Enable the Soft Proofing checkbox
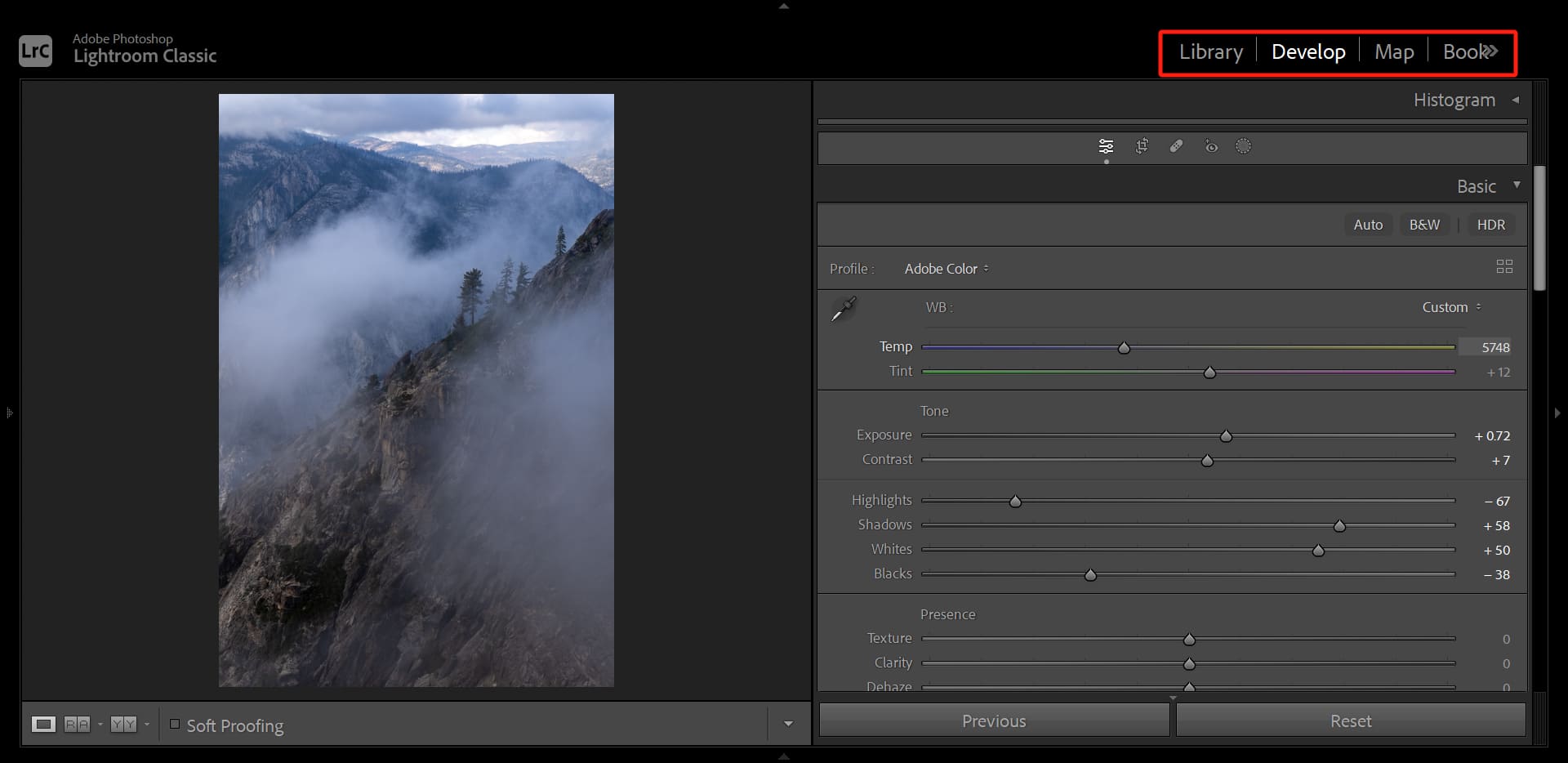 pyautogui.click(x=174, y=724)
